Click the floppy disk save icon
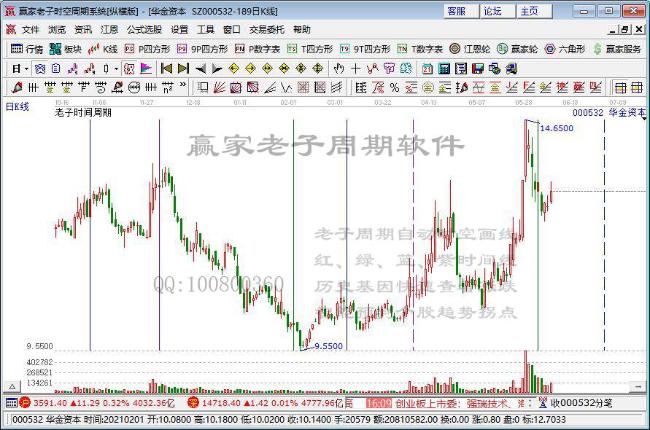This screenshot has width=650, height=430. coord(478,68)
